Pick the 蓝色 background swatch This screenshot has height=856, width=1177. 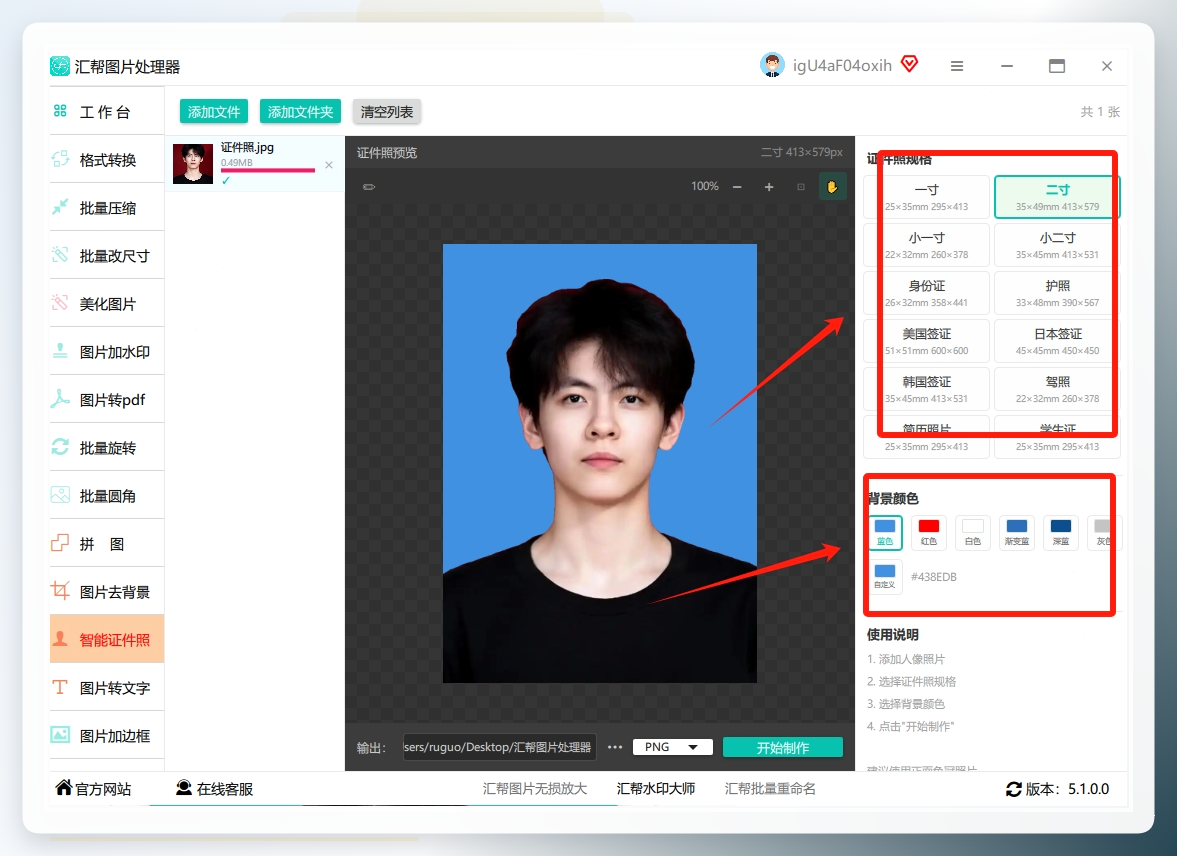coord(885,532)
